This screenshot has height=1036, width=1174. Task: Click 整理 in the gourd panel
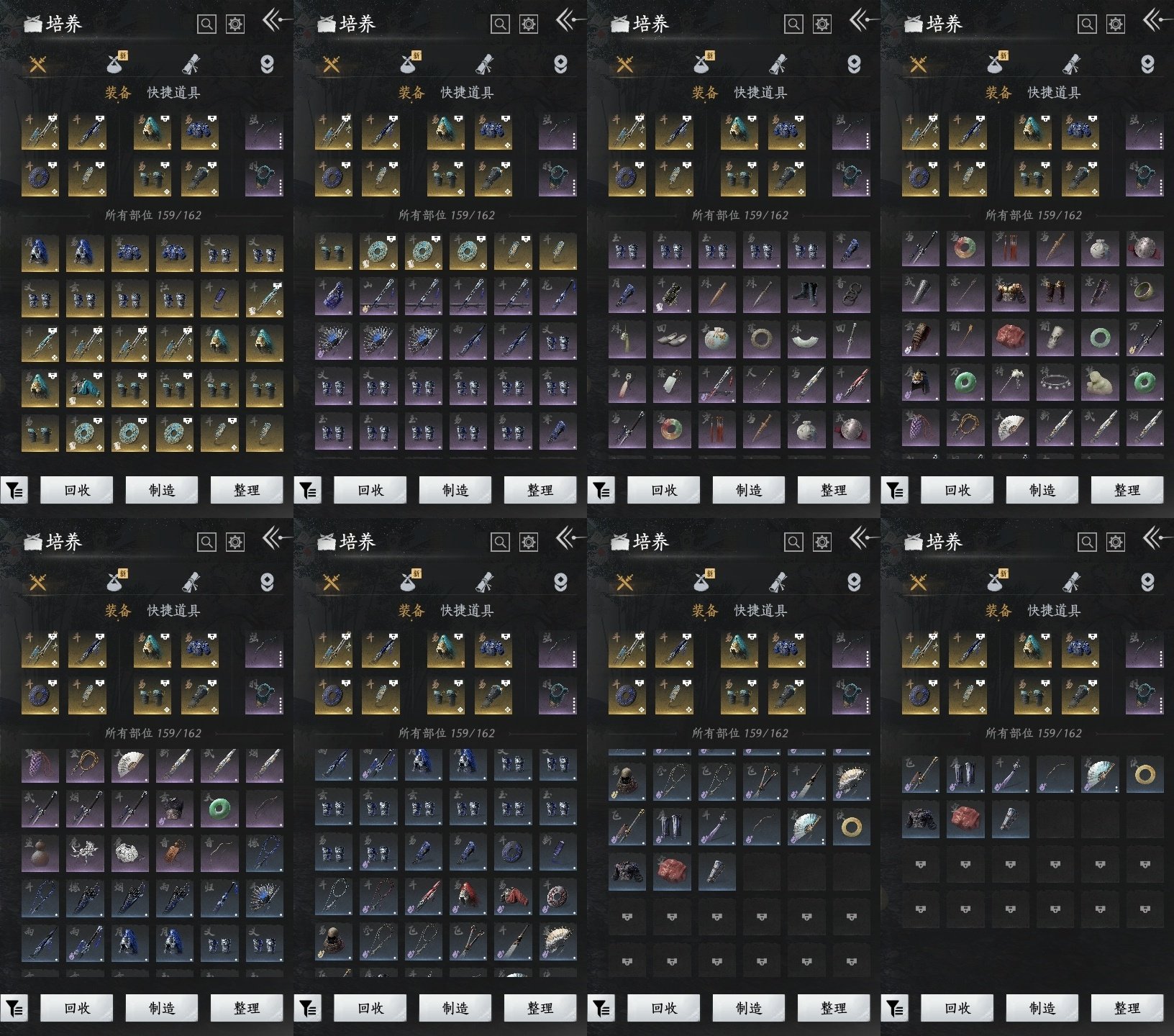246,1009
